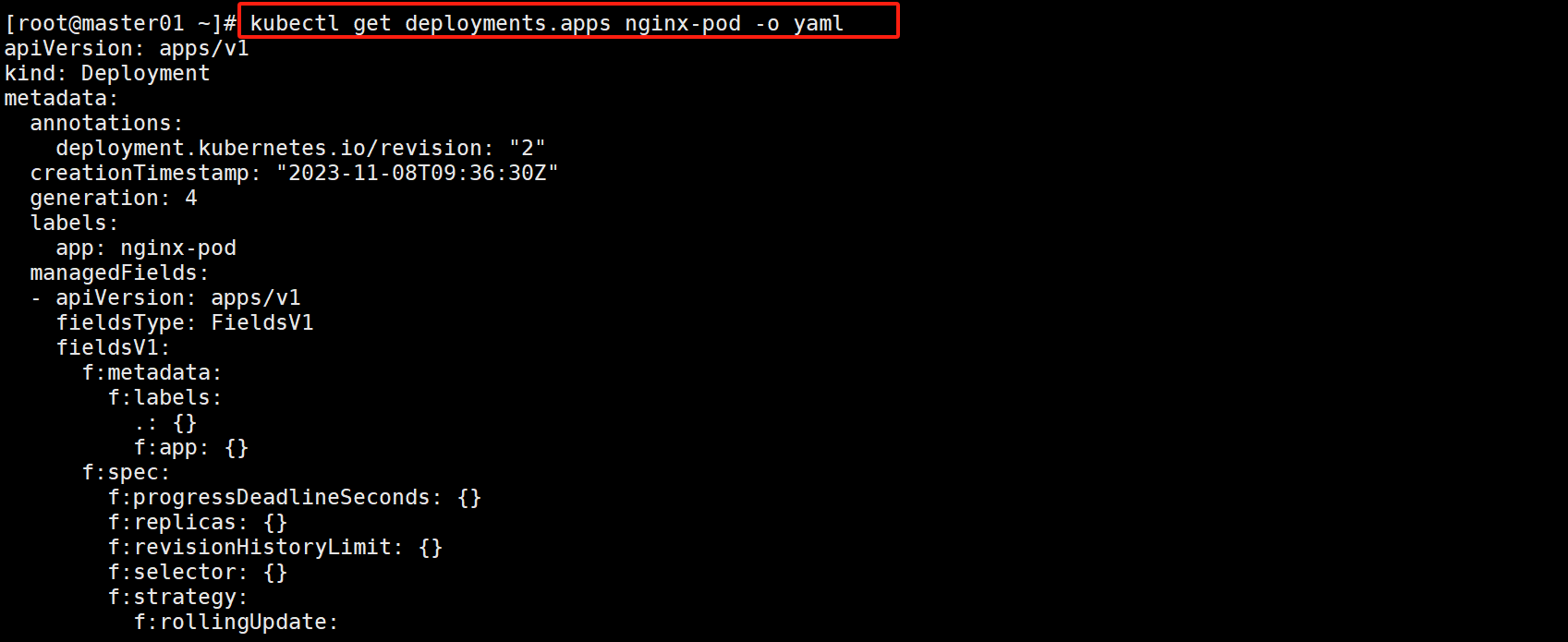Click the f:app: {} entry
Image resolution: width=1568 pixels, height=642 pixels.
point(191,447)
